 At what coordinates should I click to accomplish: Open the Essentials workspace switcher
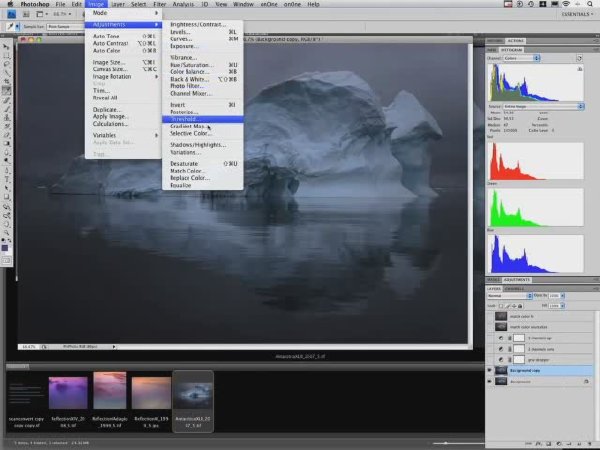pos(577,14)
